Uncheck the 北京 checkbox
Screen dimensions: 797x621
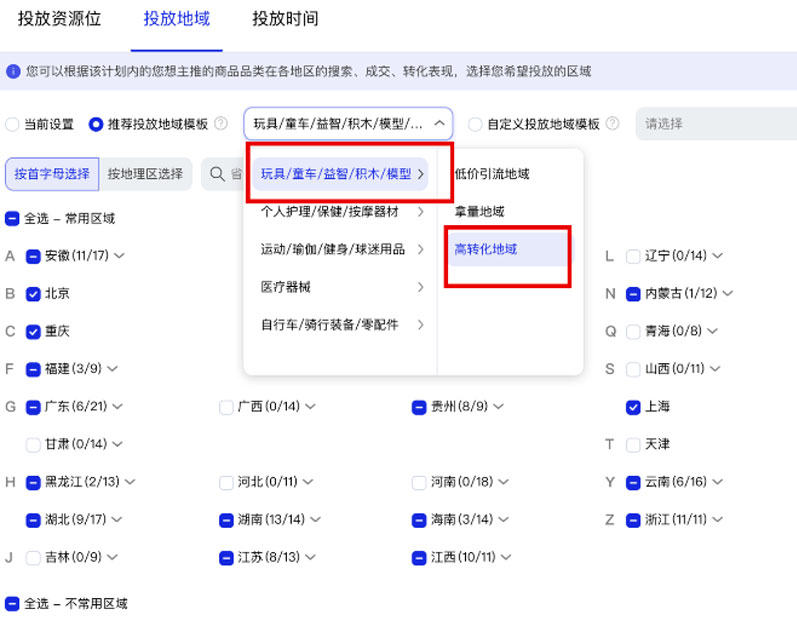click(x=33, y=294)
